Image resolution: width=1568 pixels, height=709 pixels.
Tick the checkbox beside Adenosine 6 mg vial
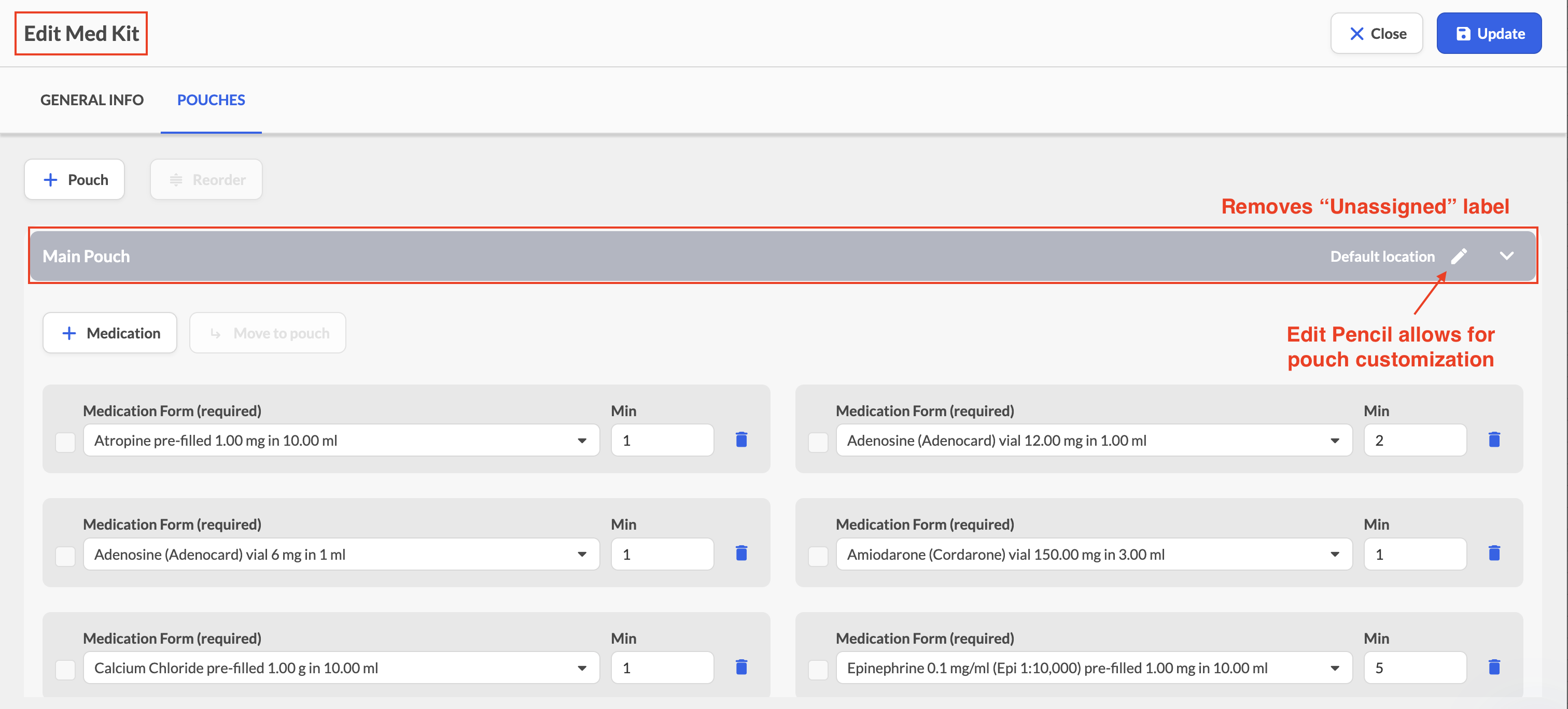pyautogui.click(x=65, y=556)
